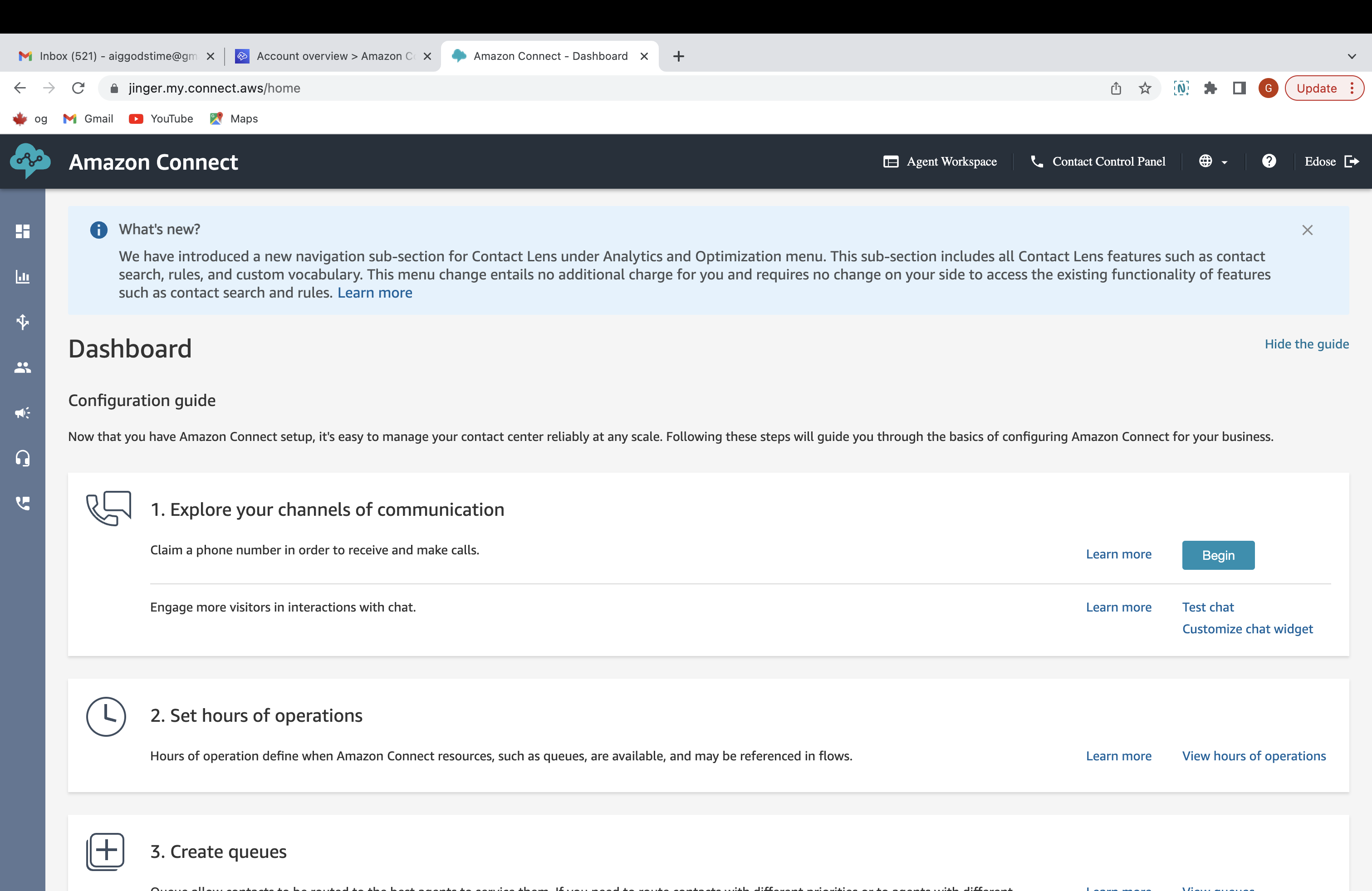
Task: Dismiss the What's new notice
Action: click(1307, 230)
